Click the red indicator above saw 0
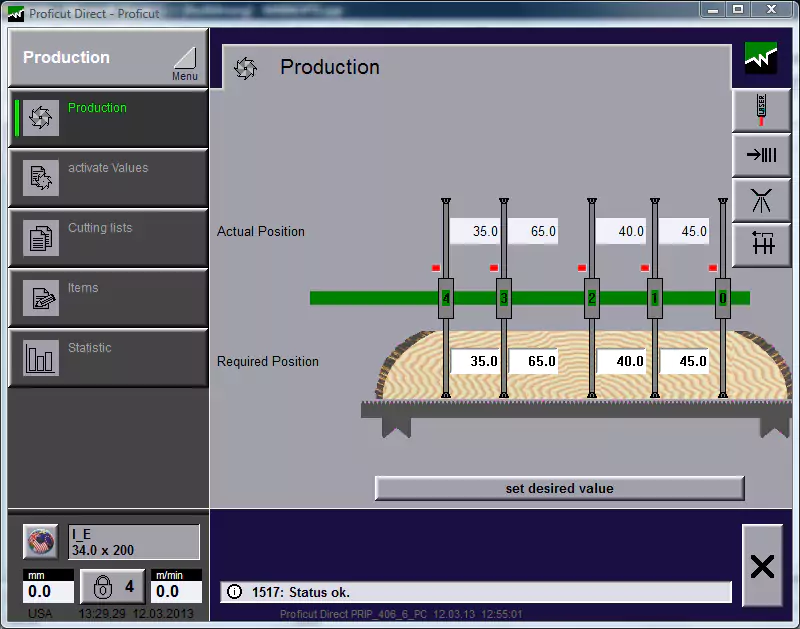 pos(713,268)
